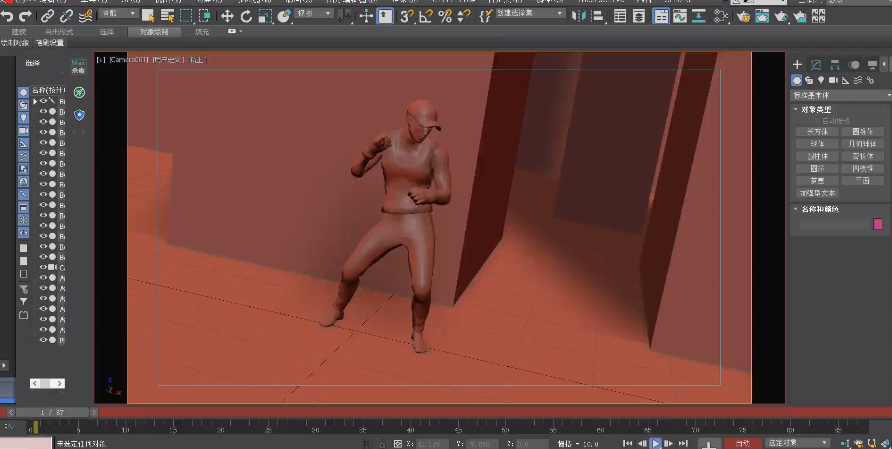
Task: Undo the last action in the toolbar
Action: (x=7, y=16)
